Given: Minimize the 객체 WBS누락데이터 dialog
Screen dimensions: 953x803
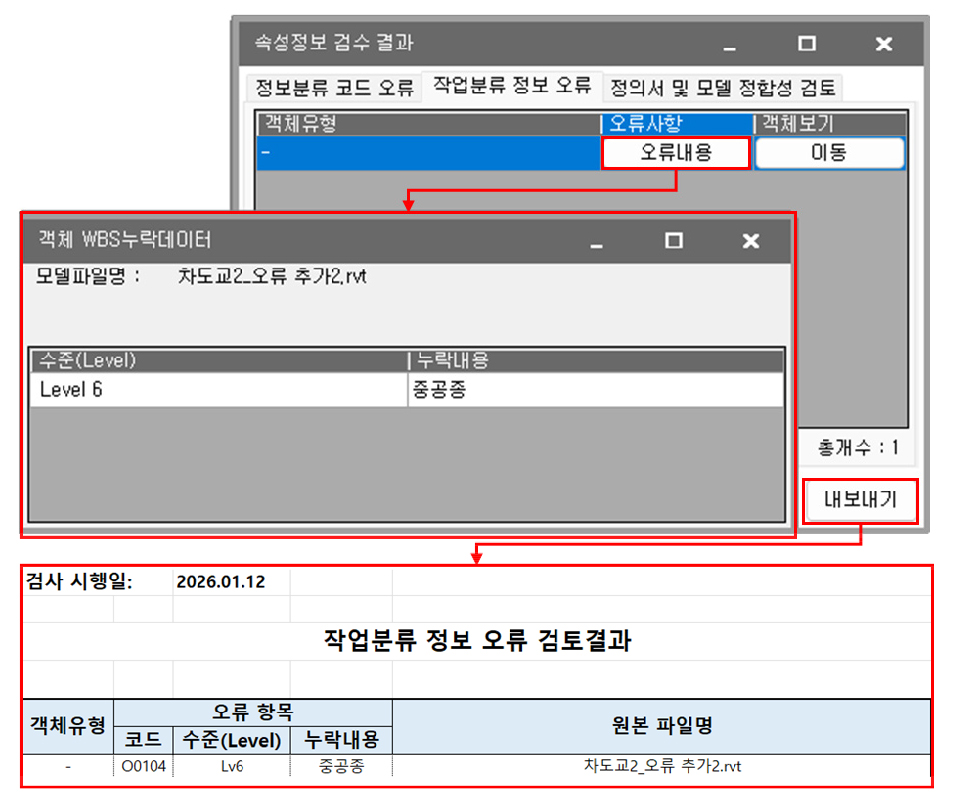Looking at the screenshot, I should (597, 242).
